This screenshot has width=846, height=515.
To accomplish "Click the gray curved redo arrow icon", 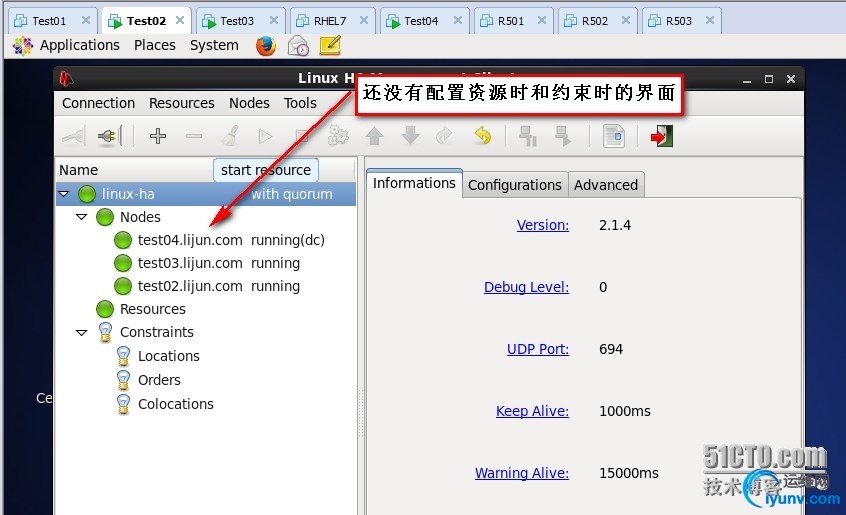I will coord(444,136).
